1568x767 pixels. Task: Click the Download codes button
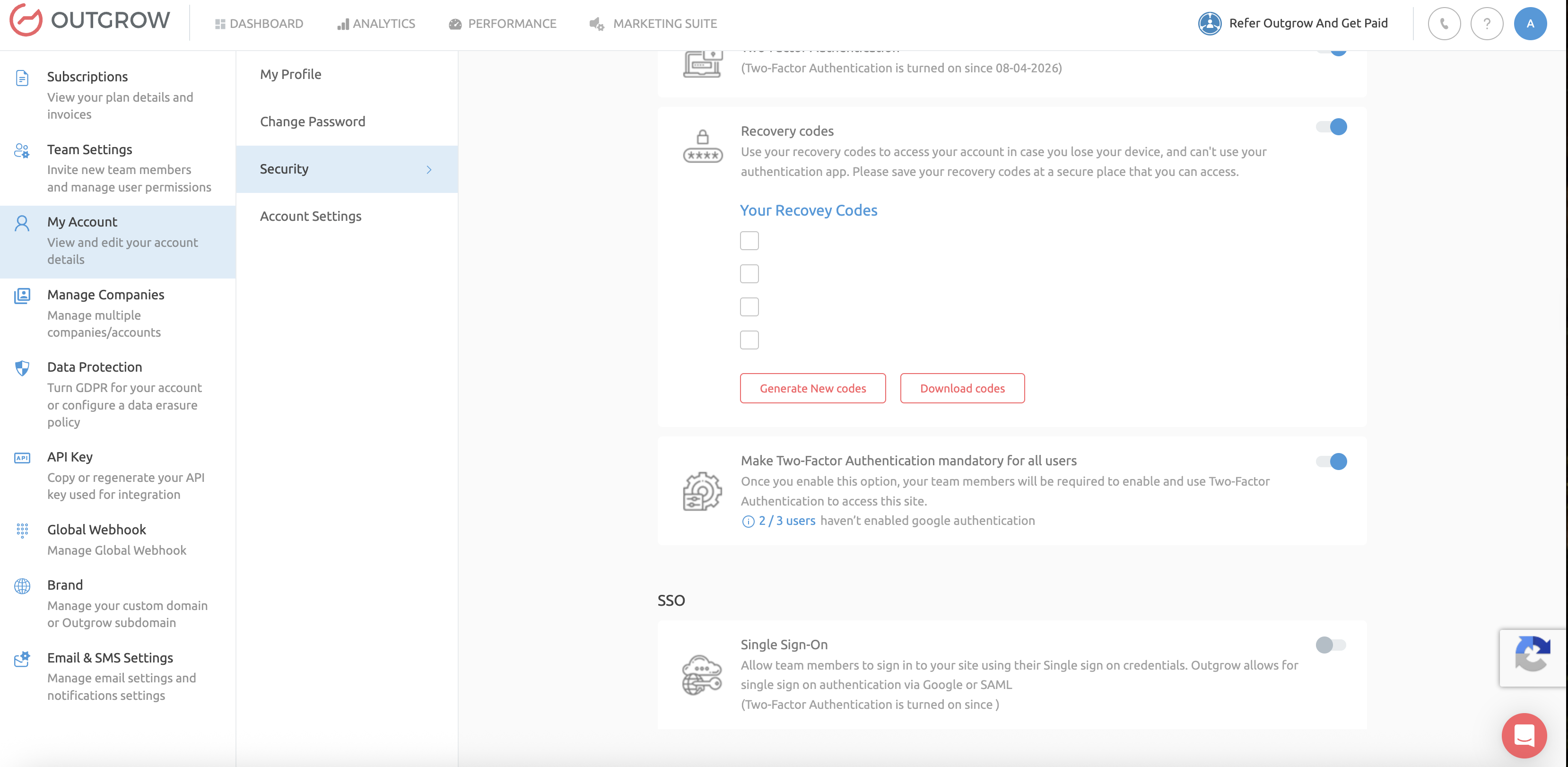tap(962, 388)
